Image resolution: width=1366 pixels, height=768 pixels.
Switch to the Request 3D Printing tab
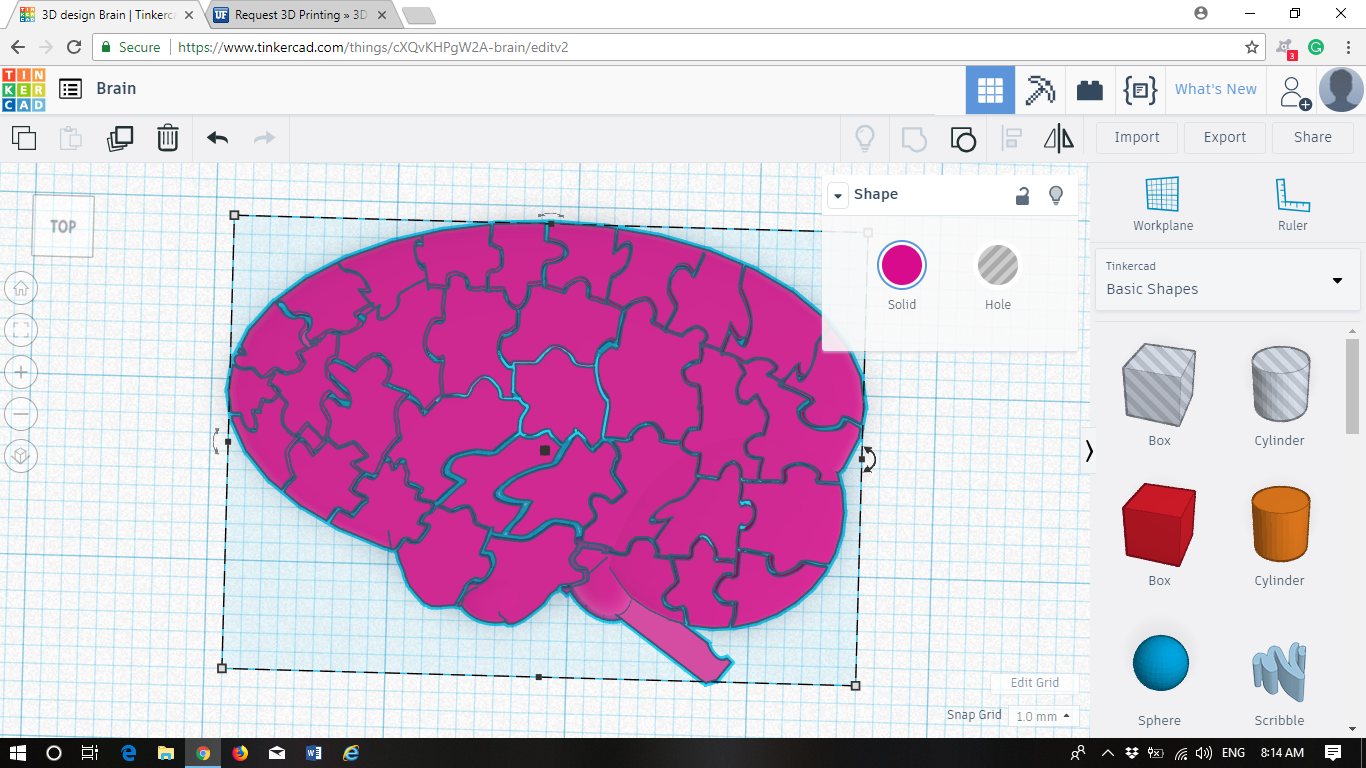tap(301, 15)
